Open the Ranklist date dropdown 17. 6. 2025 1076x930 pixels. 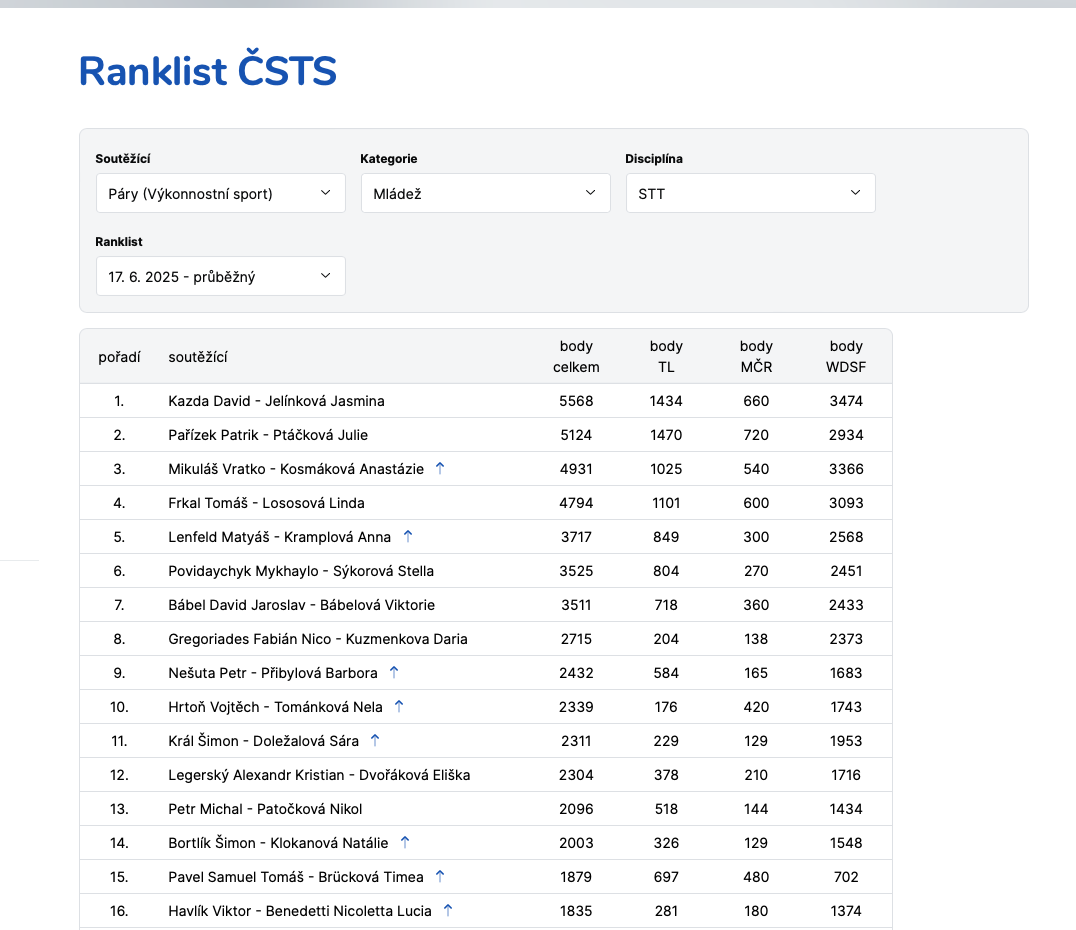point(220,277)
